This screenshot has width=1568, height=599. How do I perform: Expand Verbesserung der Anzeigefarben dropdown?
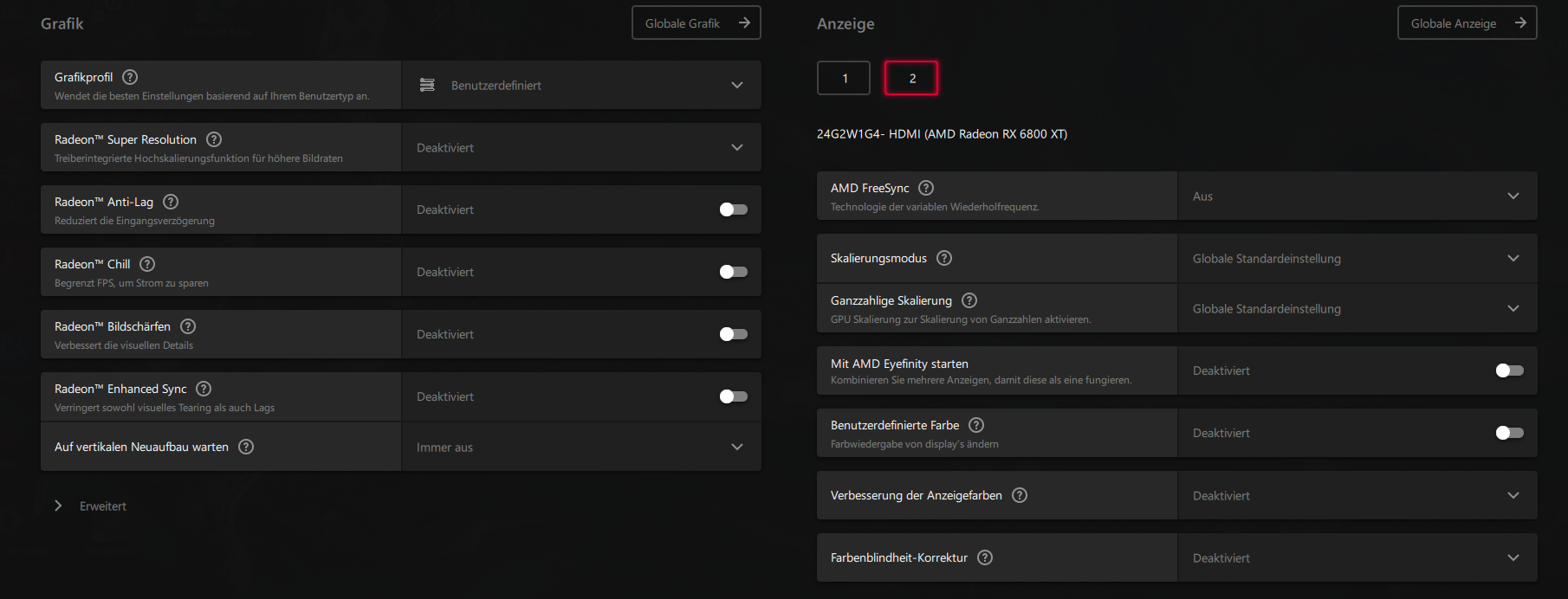click(1357, 495)
